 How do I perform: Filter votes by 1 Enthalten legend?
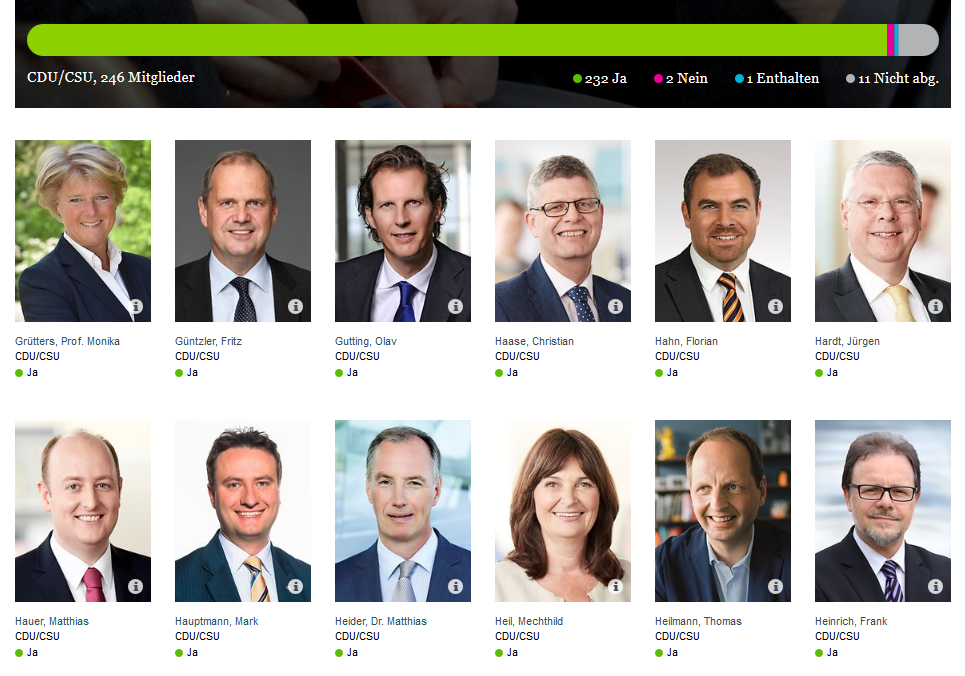pyautogui.click(x=777, y=79)
